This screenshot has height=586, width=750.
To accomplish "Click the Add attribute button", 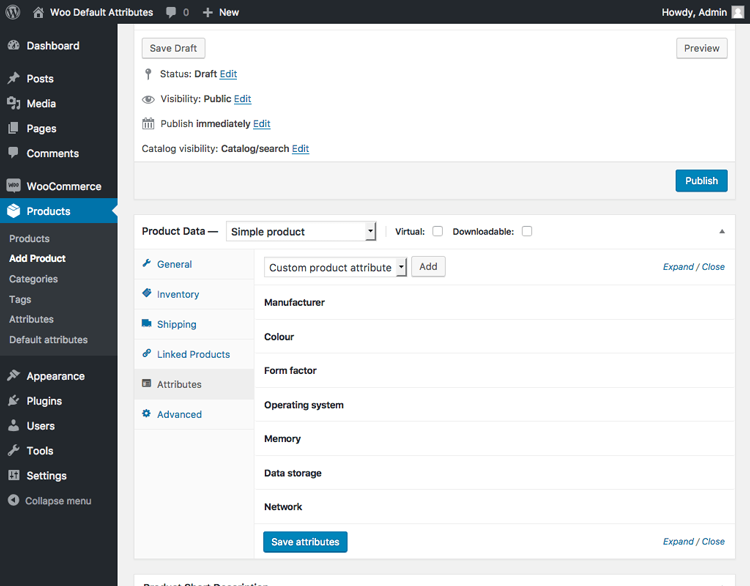I will point(428,266).
